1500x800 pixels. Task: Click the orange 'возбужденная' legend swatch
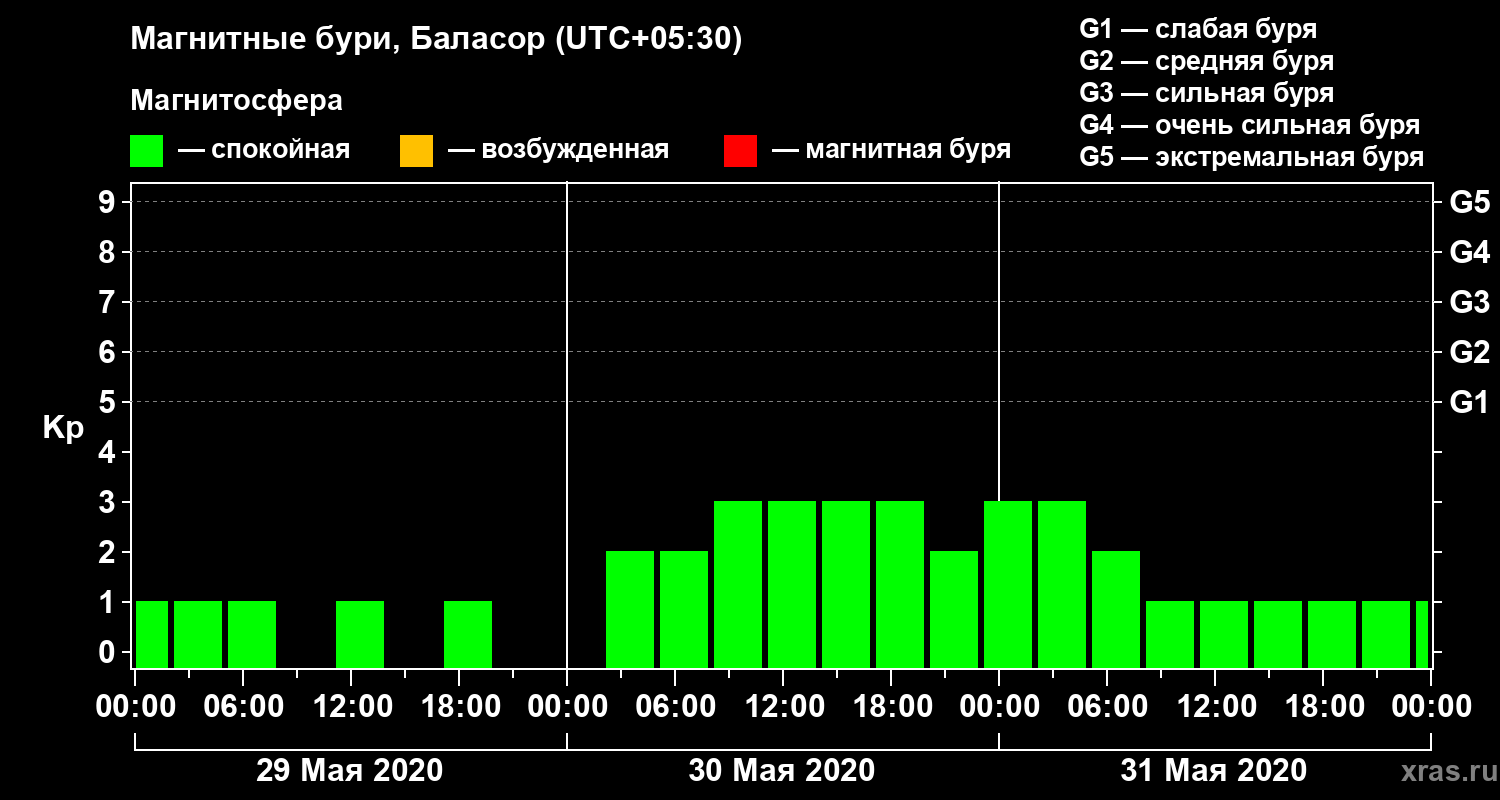click(416, 151)
